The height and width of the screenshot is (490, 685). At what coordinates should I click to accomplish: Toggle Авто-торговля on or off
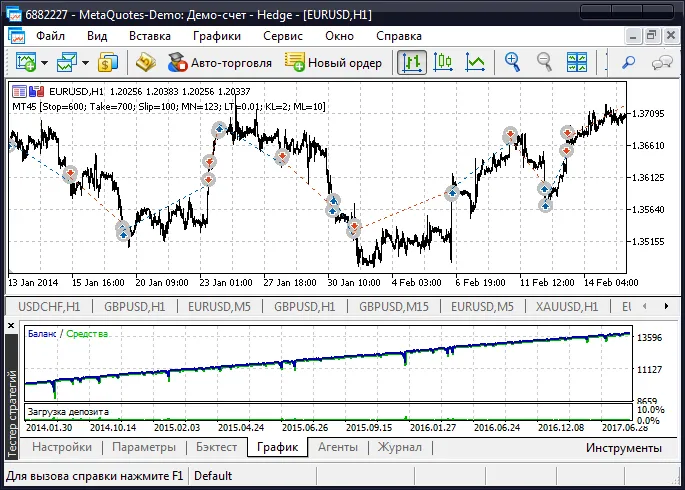219,63
